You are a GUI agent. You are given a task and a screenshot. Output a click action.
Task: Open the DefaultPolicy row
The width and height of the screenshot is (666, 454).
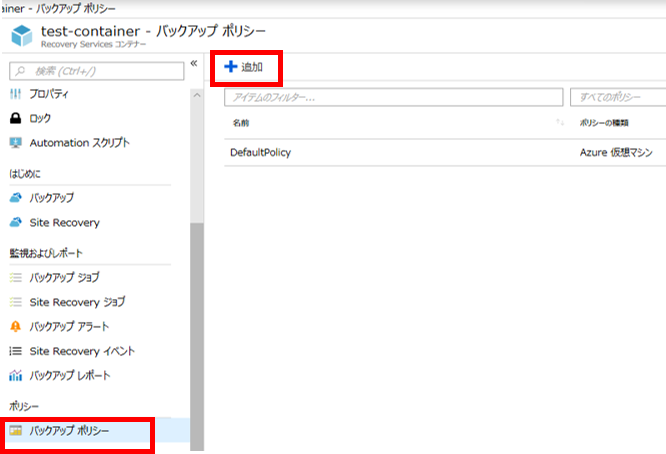point(445,152)
